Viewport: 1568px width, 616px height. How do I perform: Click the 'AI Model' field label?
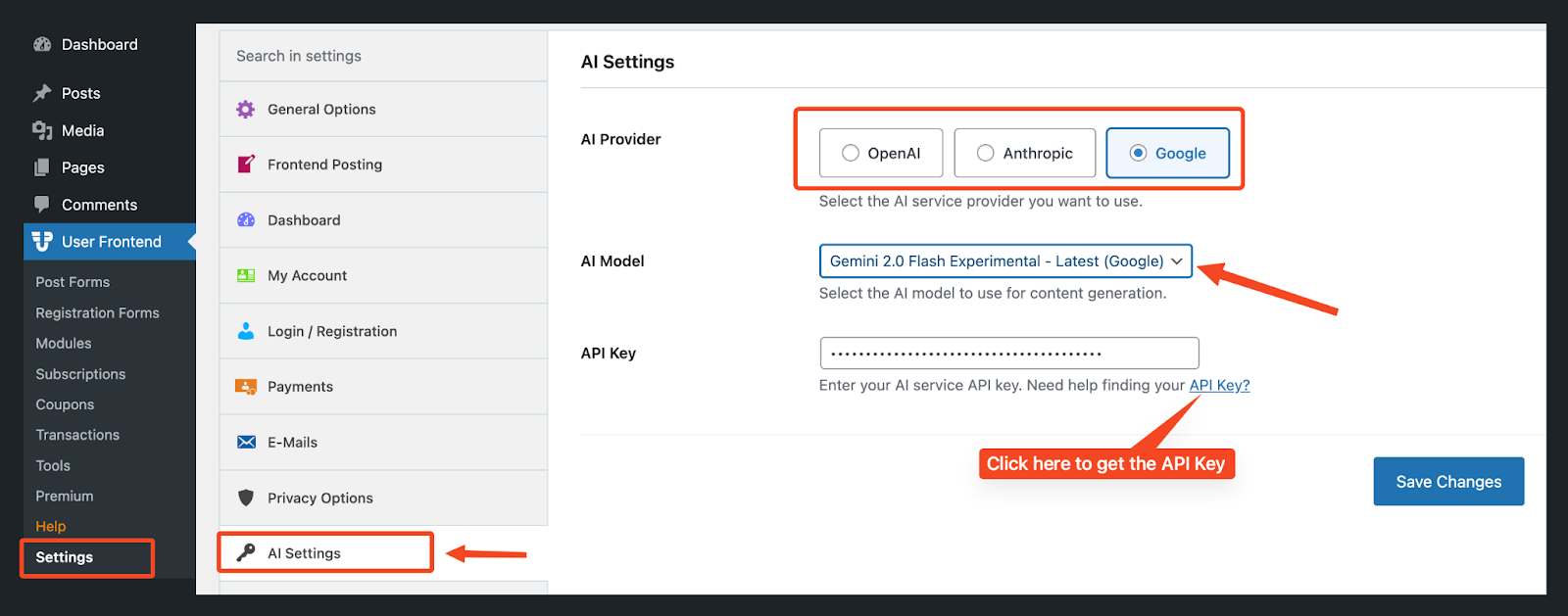(612, 261)
